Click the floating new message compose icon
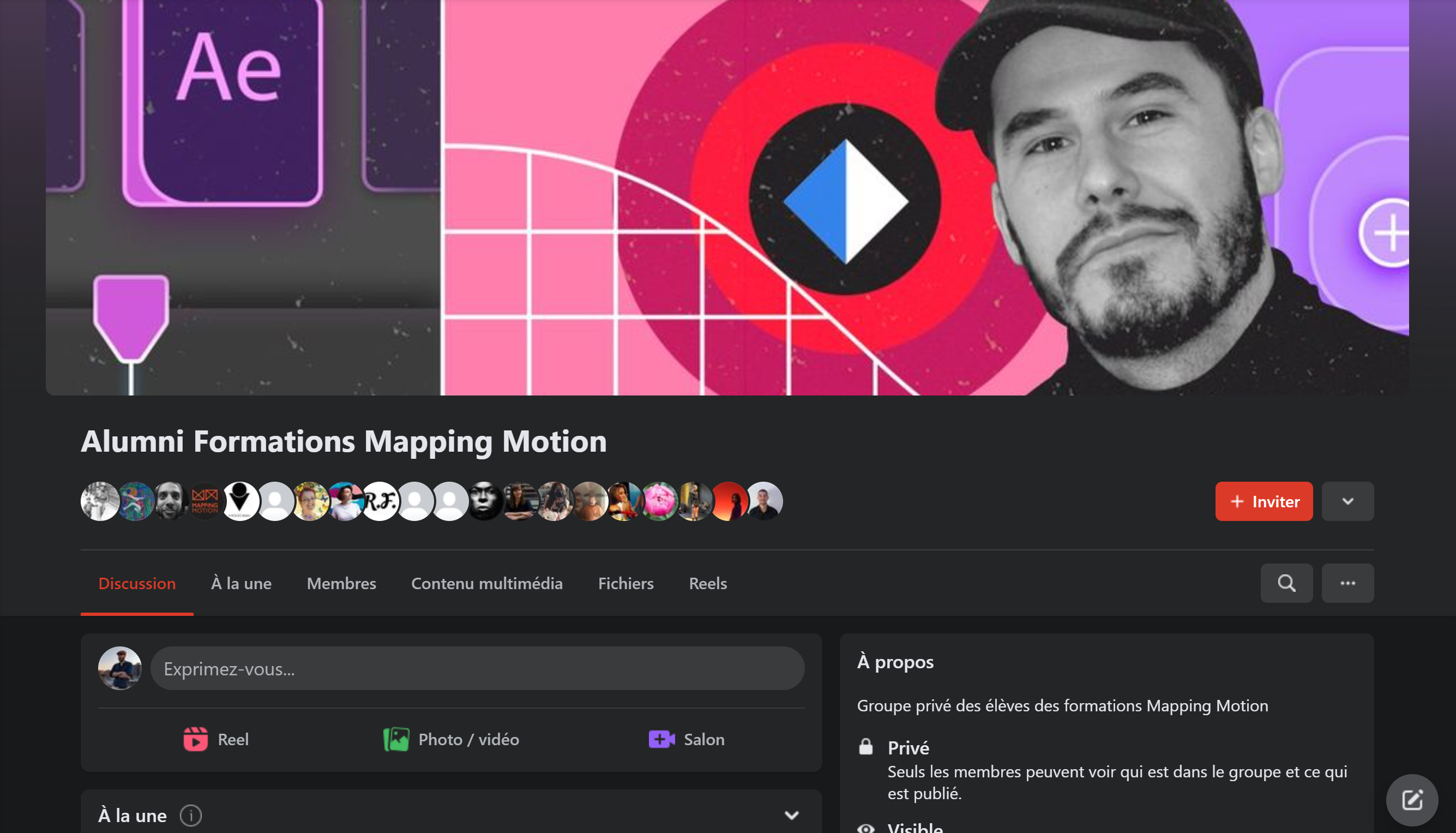This screenshot has height=833, width=1456. point(1411,799)
